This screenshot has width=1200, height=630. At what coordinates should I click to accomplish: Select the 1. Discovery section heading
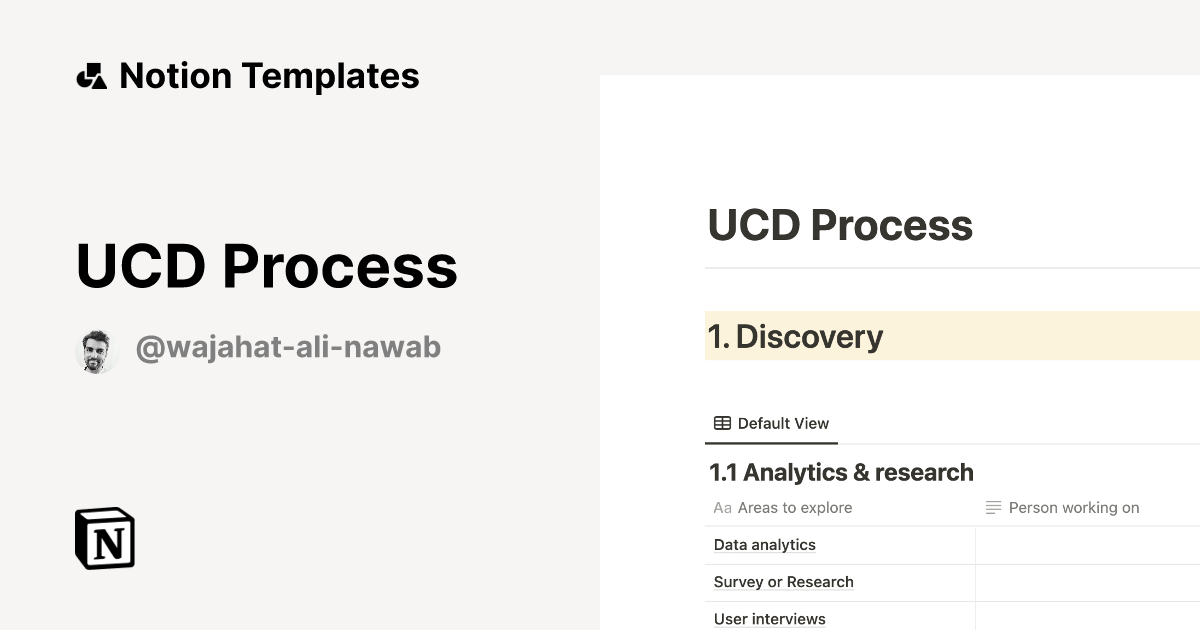click(797, 337)
